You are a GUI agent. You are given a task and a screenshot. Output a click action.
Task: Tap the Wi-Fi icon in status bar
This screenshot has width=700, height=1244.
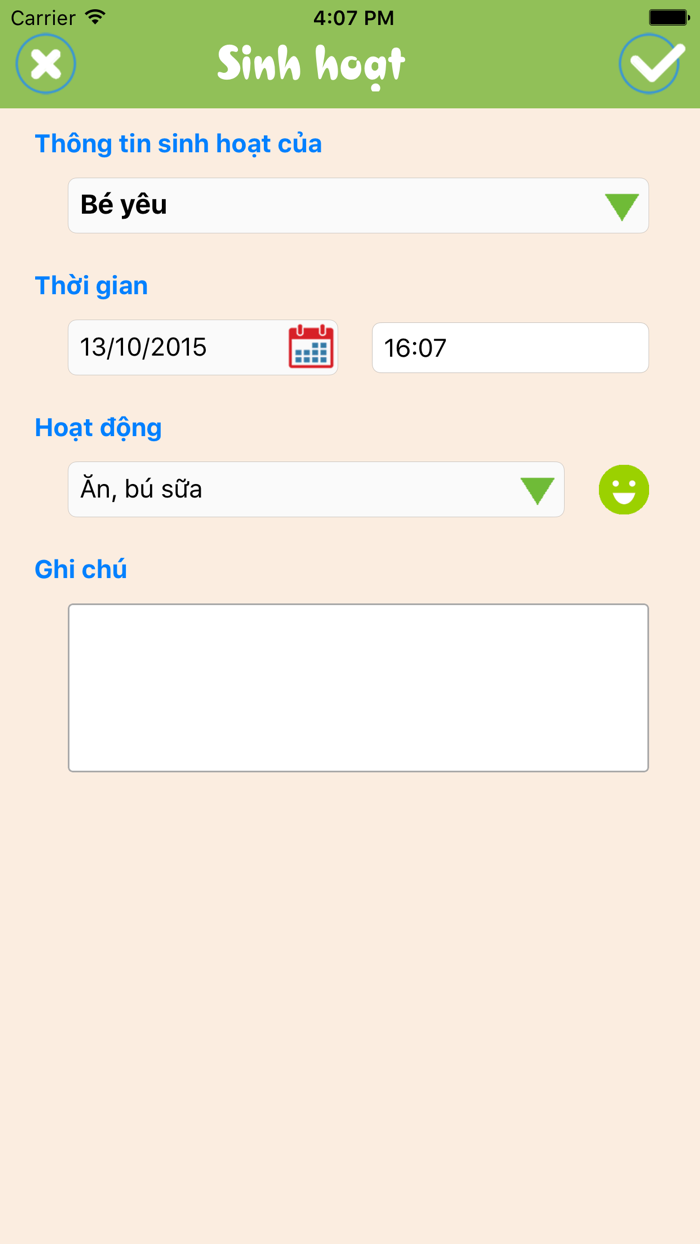95,17
